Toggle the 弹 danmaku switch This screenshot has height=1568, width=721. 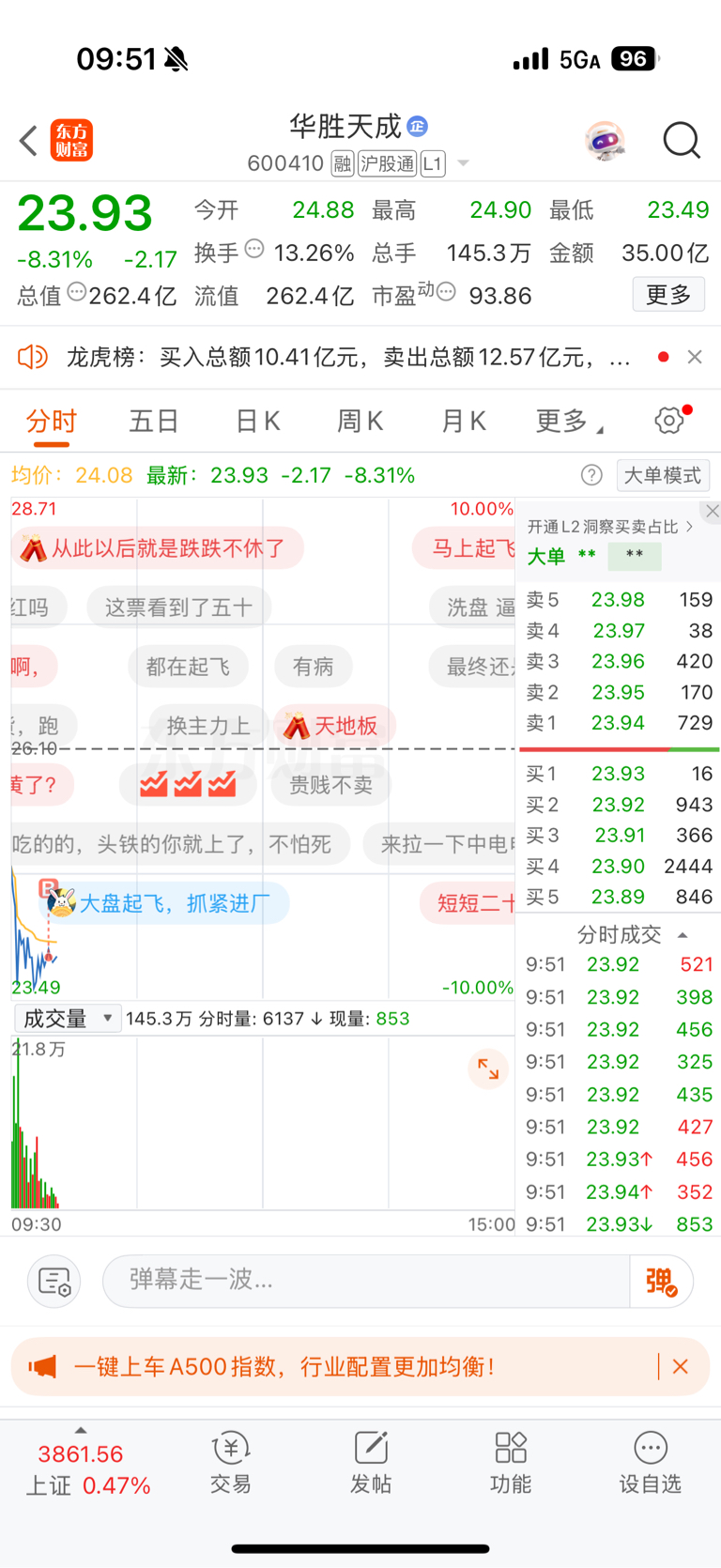coord(661,1281)
